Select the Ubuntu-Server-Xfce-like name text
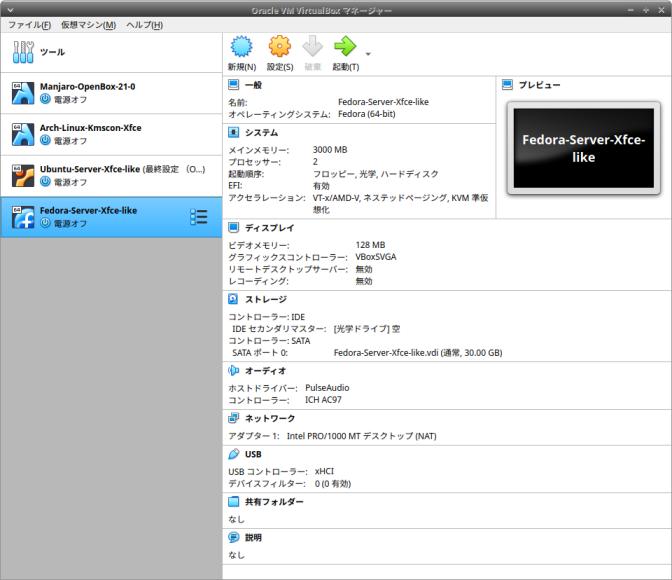Screen dimensions: 672x580 click(x=90, y=169)
